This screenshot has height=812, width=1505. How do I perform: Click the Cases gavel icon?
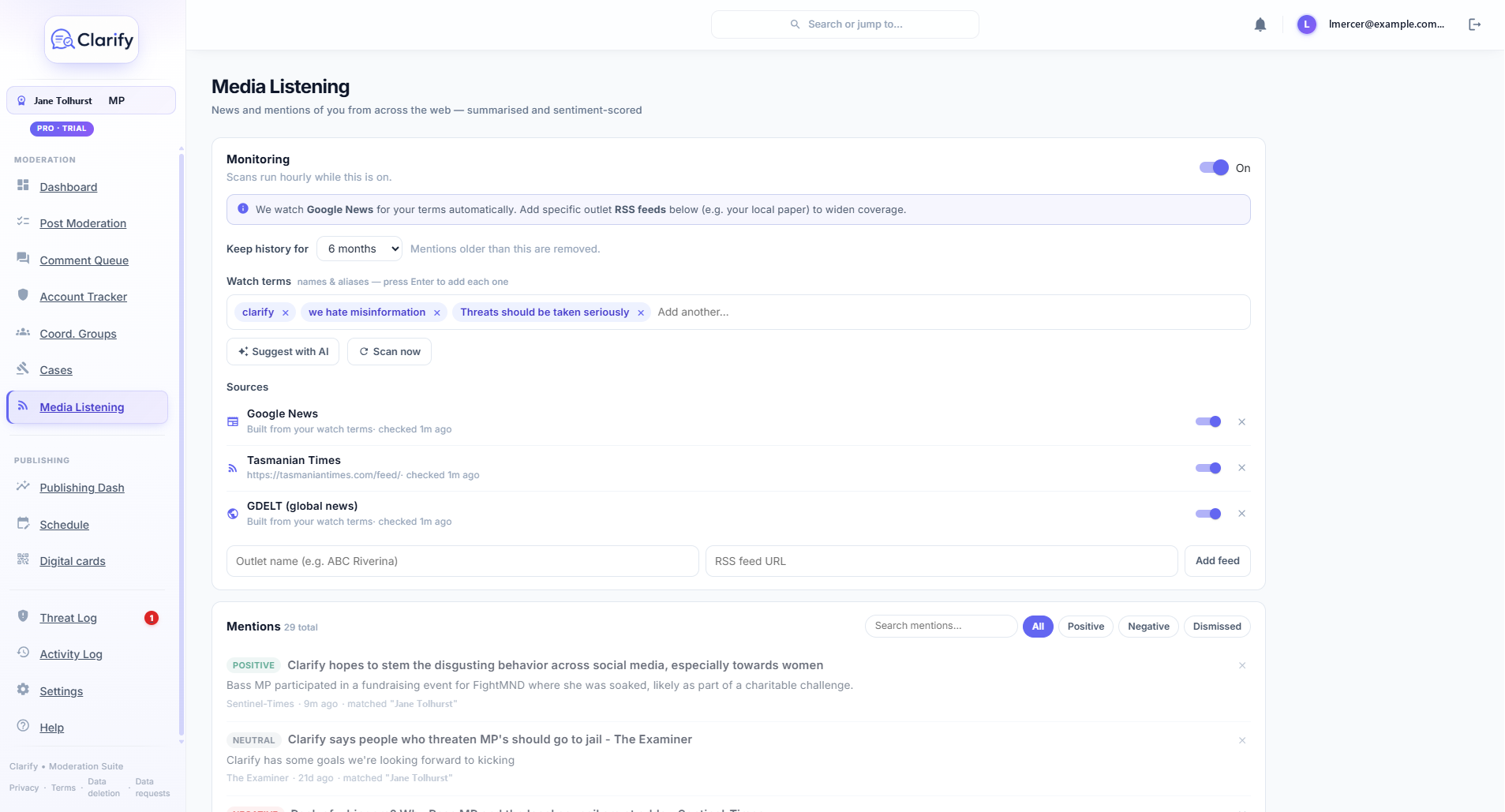pos(23,369)
